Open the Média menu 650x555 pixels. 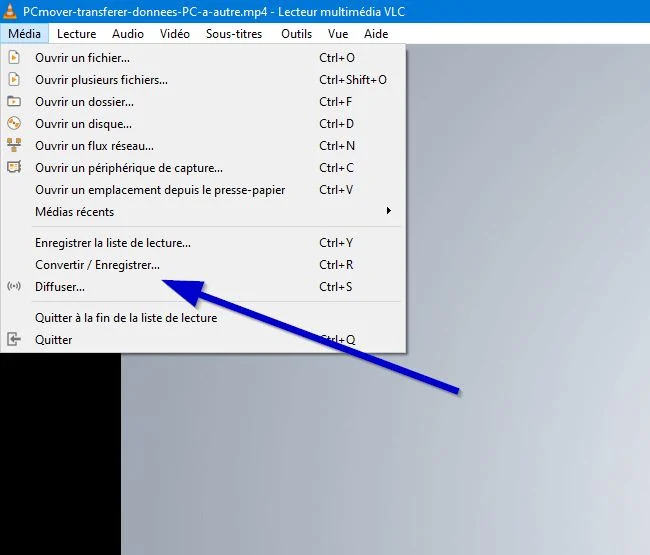pyautogui.click(x=24, y=34)
